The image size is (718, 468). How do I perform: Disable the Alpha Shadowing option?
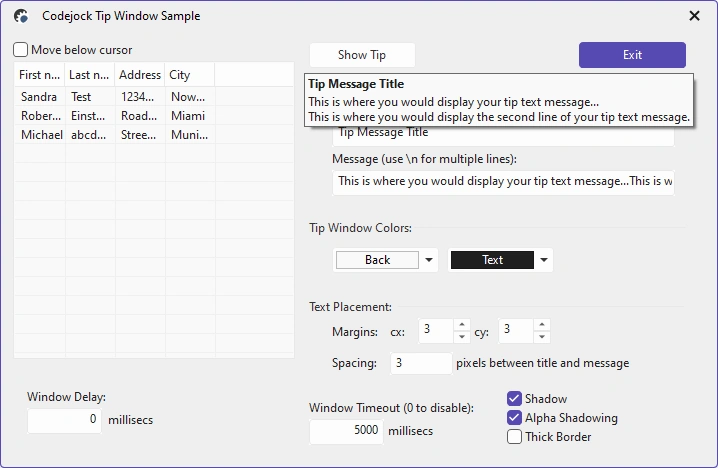click(514, 418)
